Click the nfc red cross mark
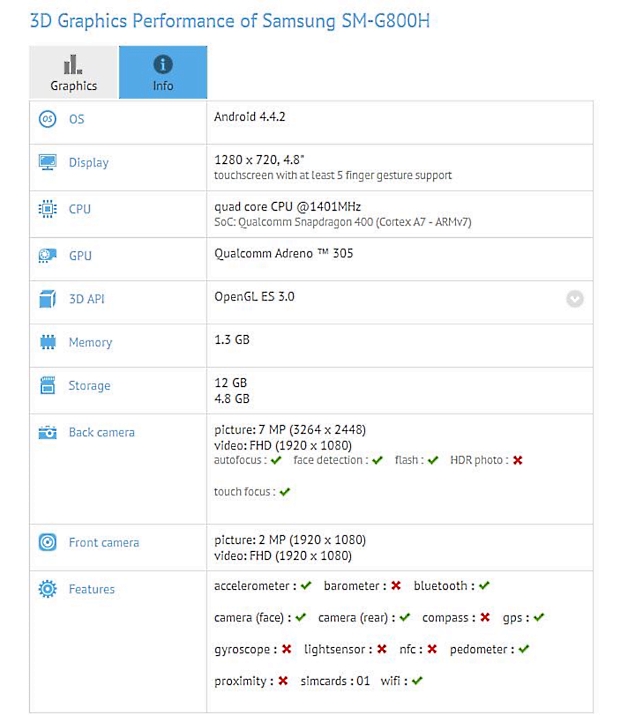This screenshot has height=715, width=628. (x=431, y=649)
